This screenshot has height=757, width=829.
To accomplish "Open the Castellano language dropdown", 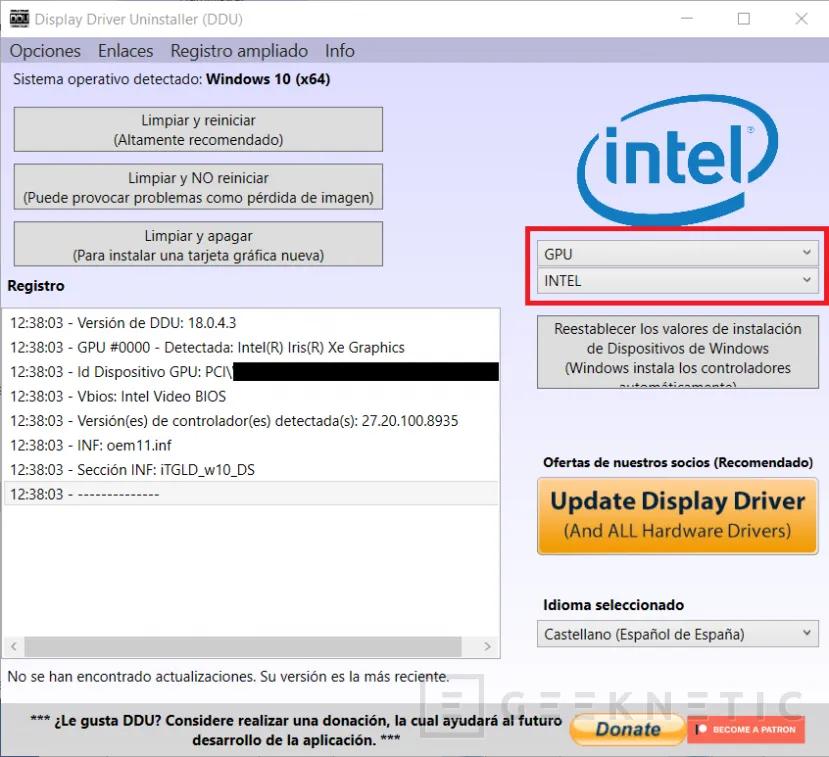I will click(677, 634).
